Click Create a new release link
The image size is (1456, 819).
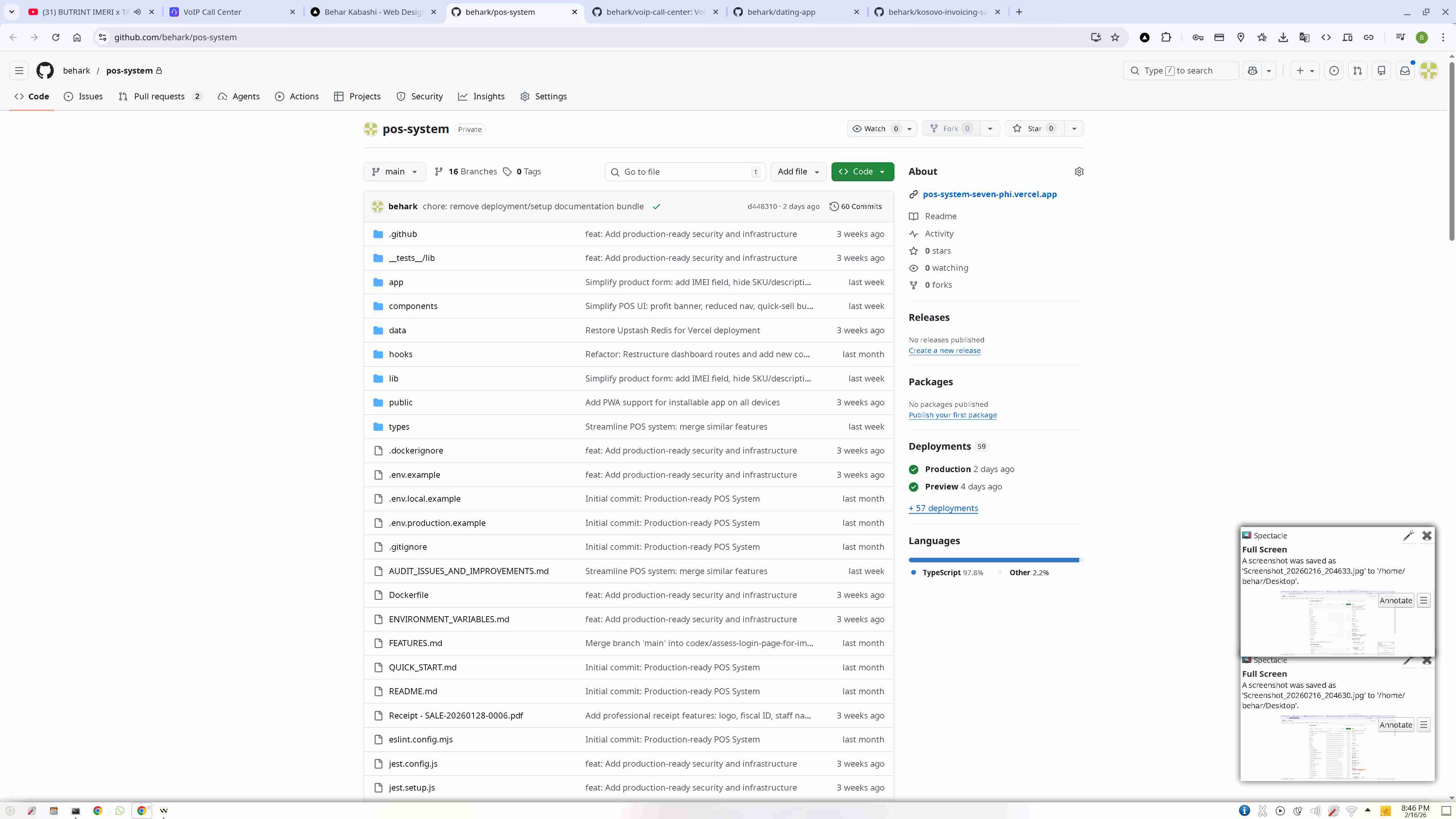(945, 350)
